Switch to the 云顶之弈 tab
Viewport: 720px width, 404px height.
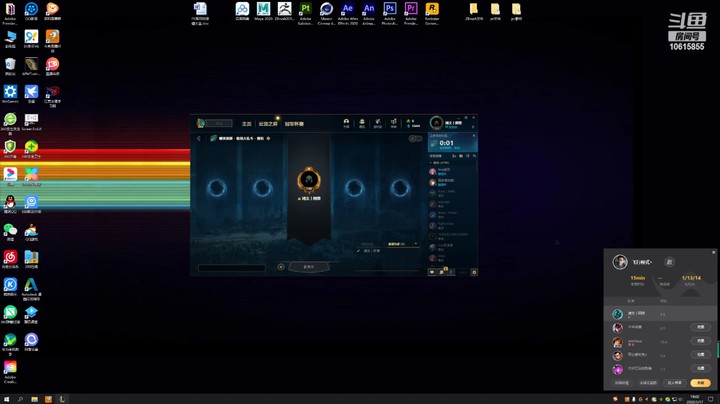(x=268, y=124)
